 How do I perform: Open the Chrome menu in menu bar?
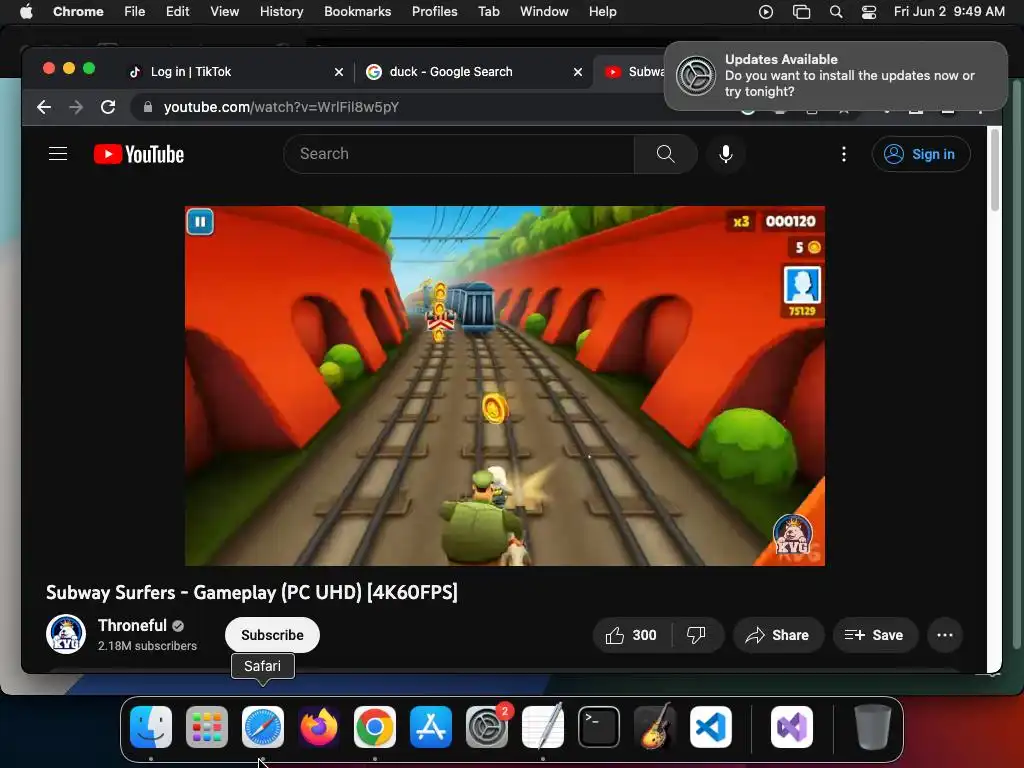pyautogui.click(x=78, y=12)
